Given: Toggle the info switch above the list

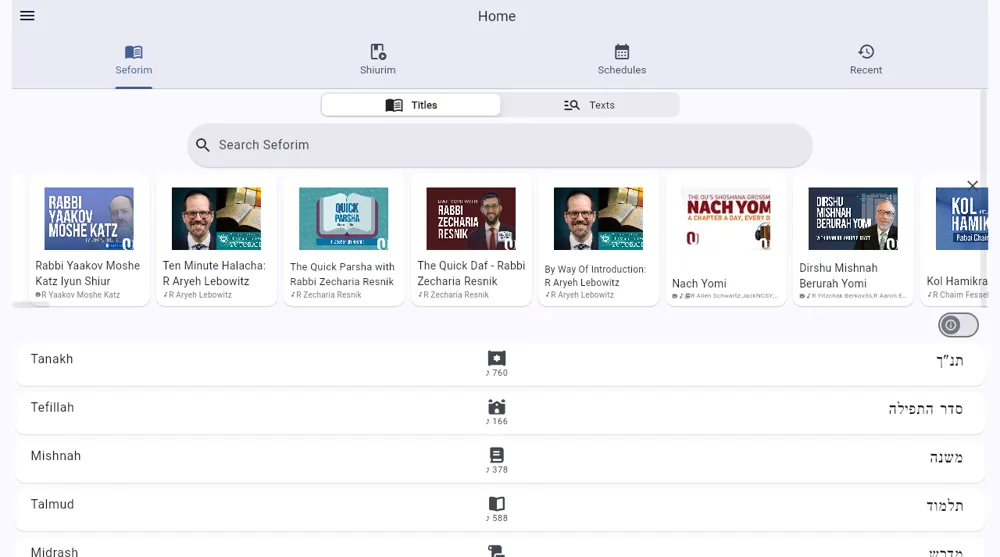Looking at the screenshot, I should tap(958, 325).
